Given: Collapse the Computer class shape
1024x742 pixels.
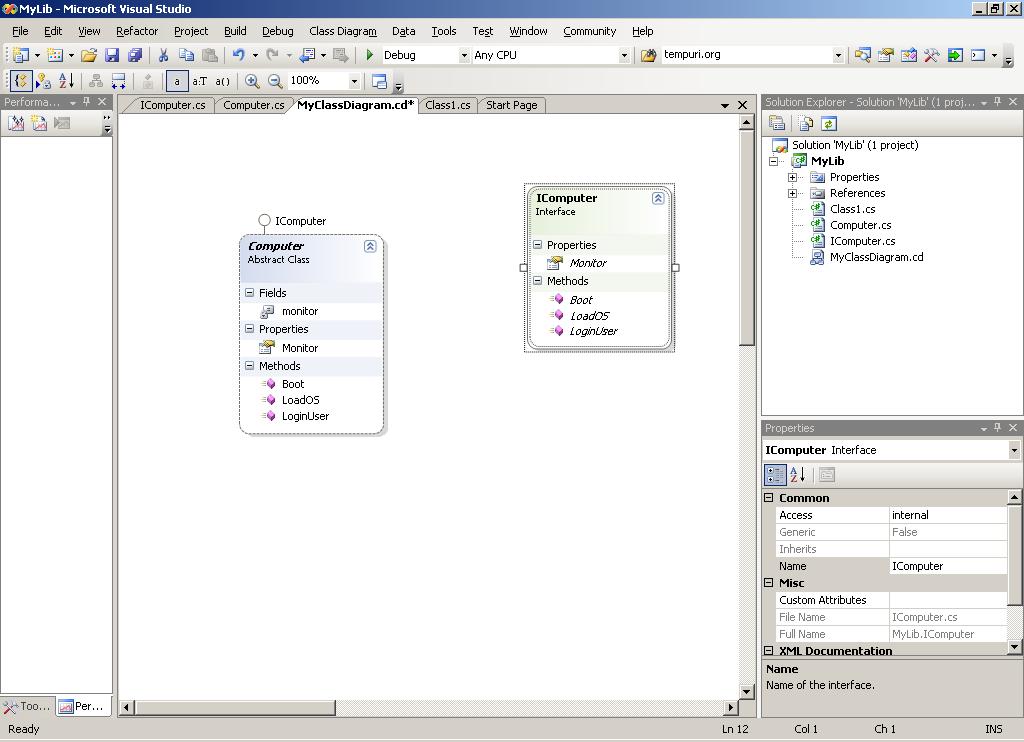Looking at the screenshot, I should (x=370, y=246).
